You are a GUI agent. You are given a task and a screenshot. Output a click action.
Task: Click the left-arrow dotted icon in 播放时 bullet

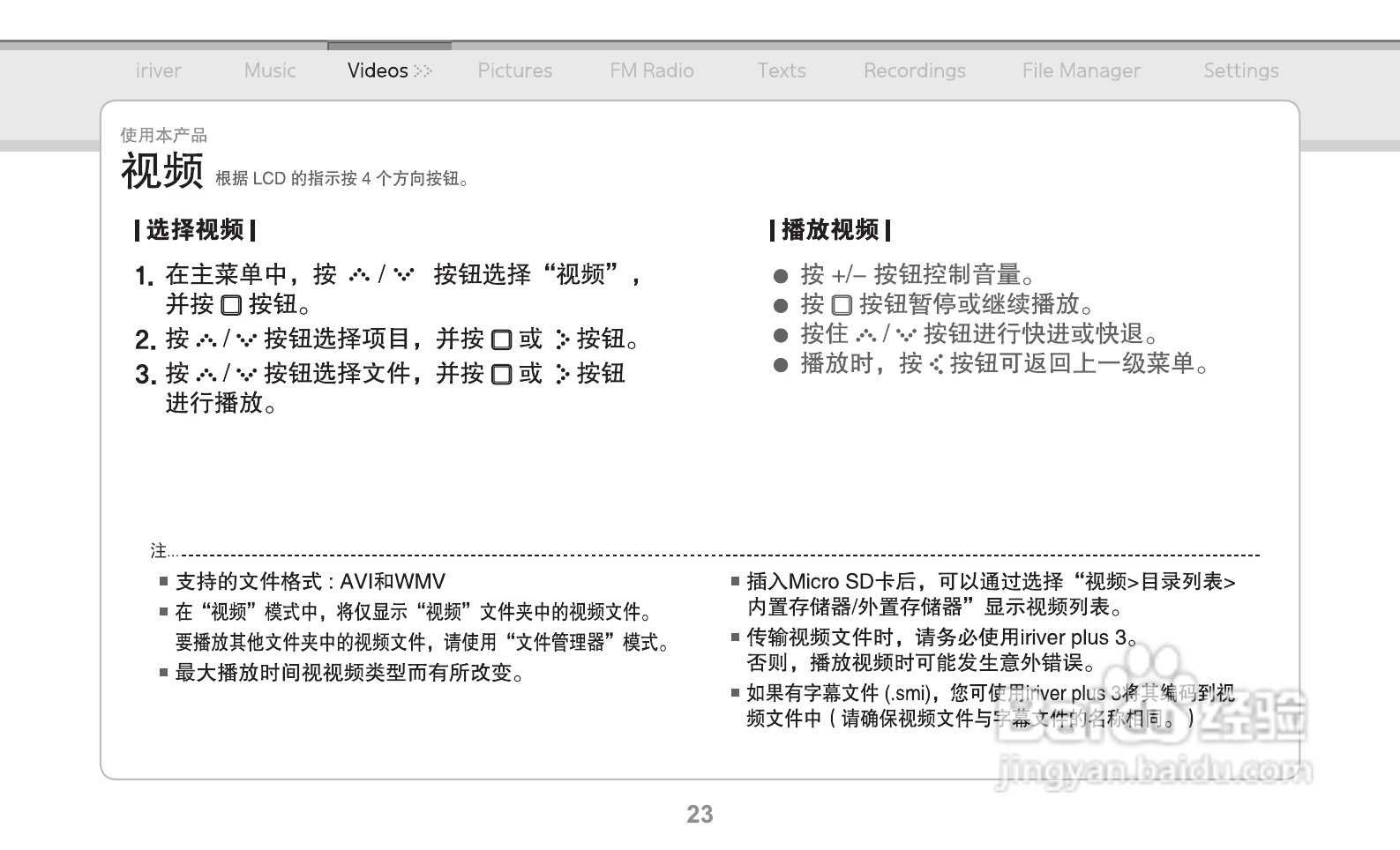(936, 363)
